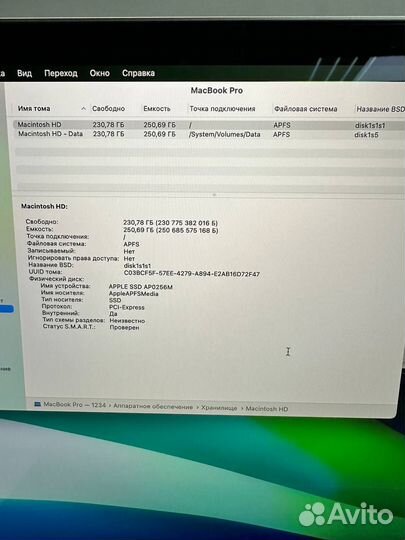Select the Macintosh HD - Data volume row
Screen dimensions: 405x540
pos(209,134)
